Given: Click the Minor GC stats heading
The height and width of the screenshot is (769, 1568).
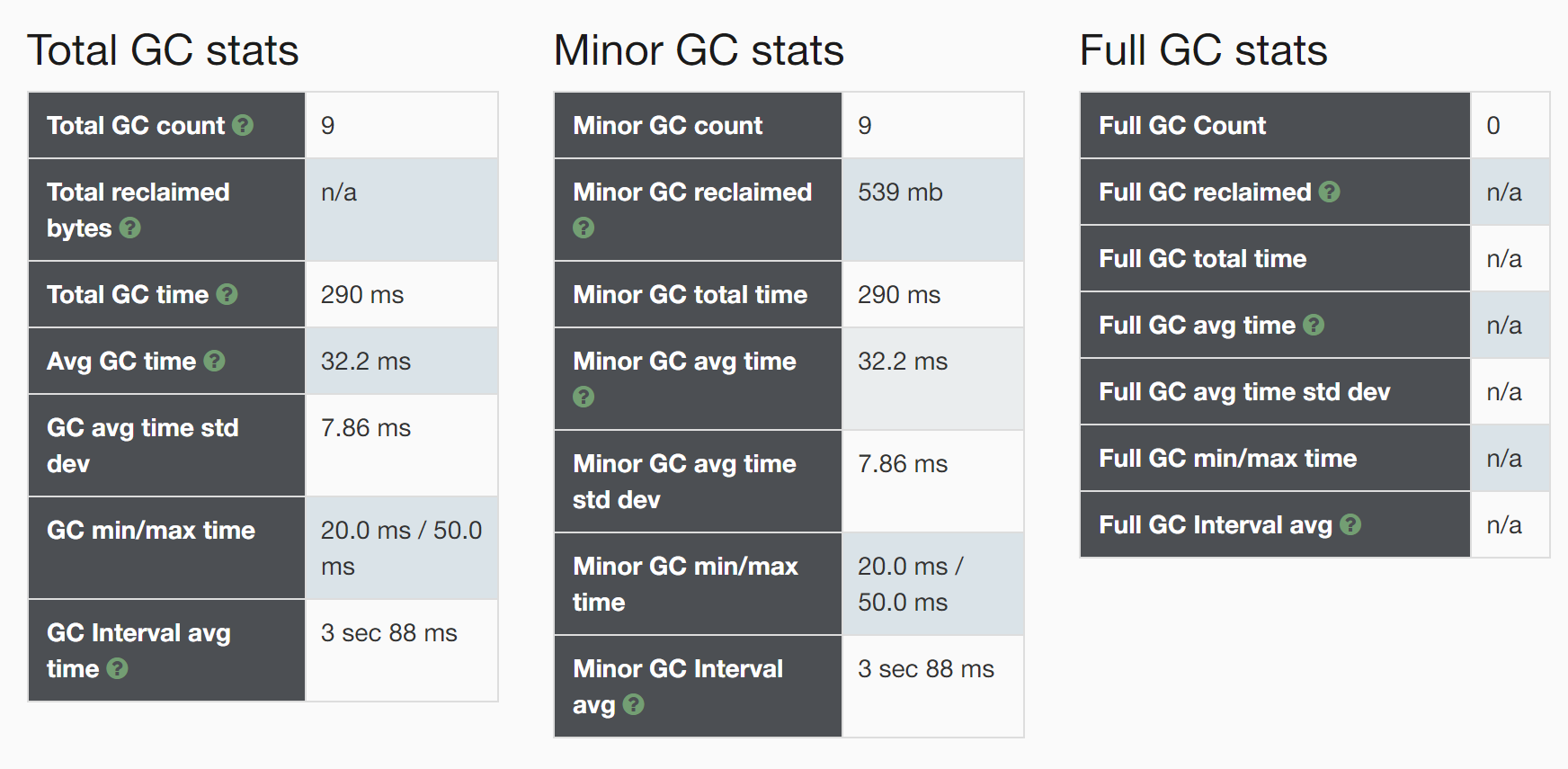Looking at the screenshot, I should (x=699, y=50).
